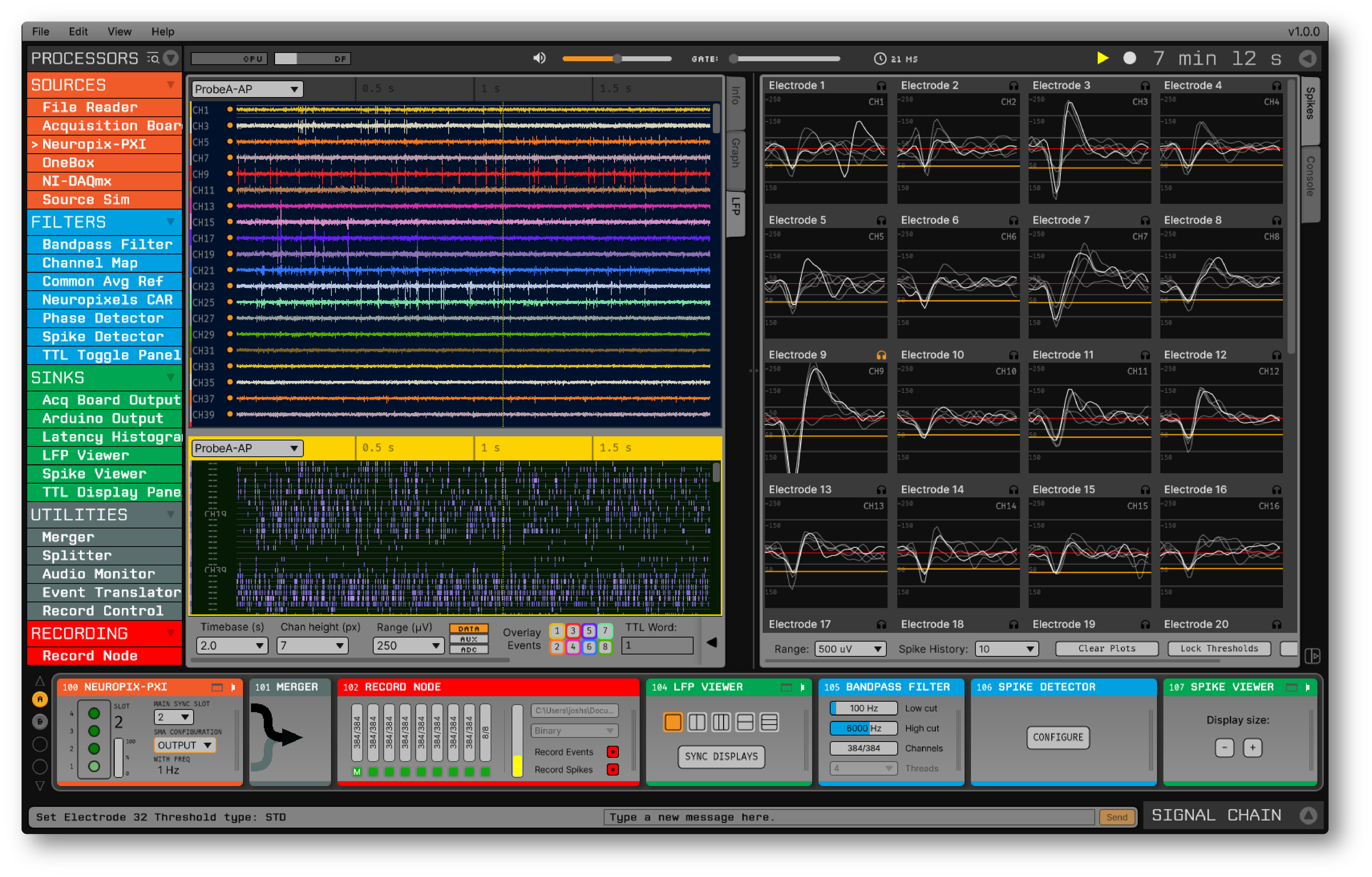Toggle Record Events in the Record Node
Viewport: 1372px width, 877px height.
coord(613,751)
